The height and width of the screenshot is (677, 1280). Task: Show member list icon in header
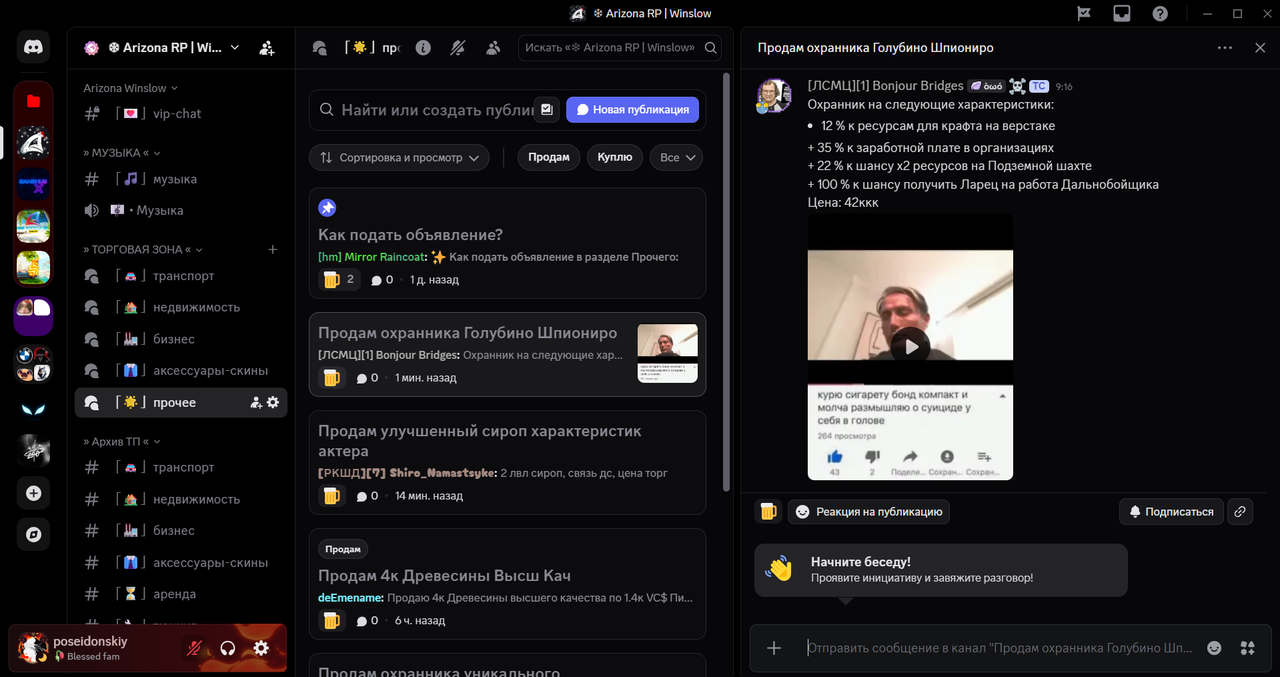coord(493,47)
